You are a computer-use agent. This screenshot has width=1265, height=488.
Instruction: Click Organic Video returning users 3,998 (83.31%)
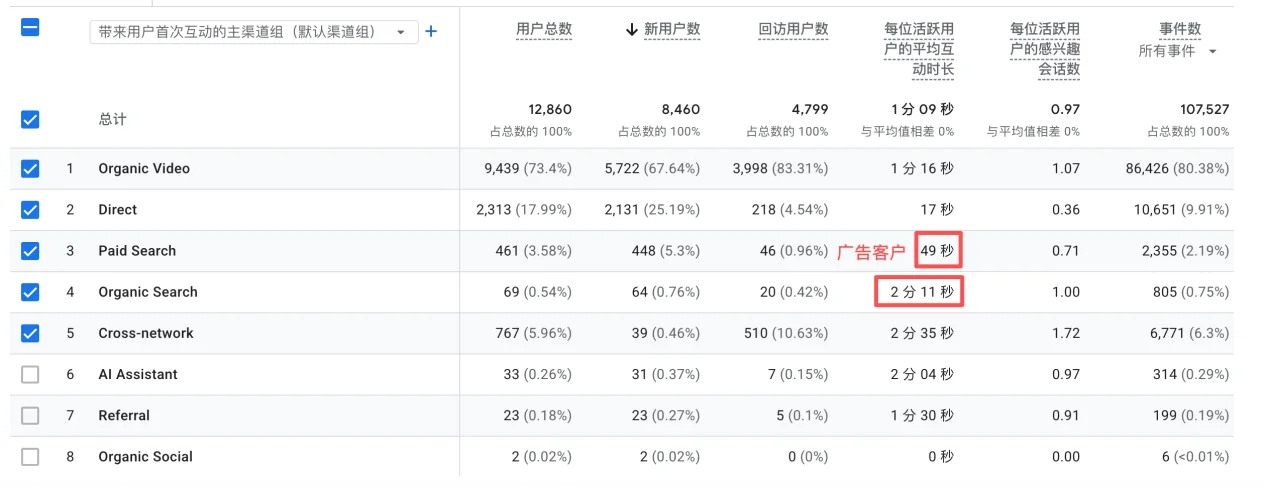tap(780, 169)
